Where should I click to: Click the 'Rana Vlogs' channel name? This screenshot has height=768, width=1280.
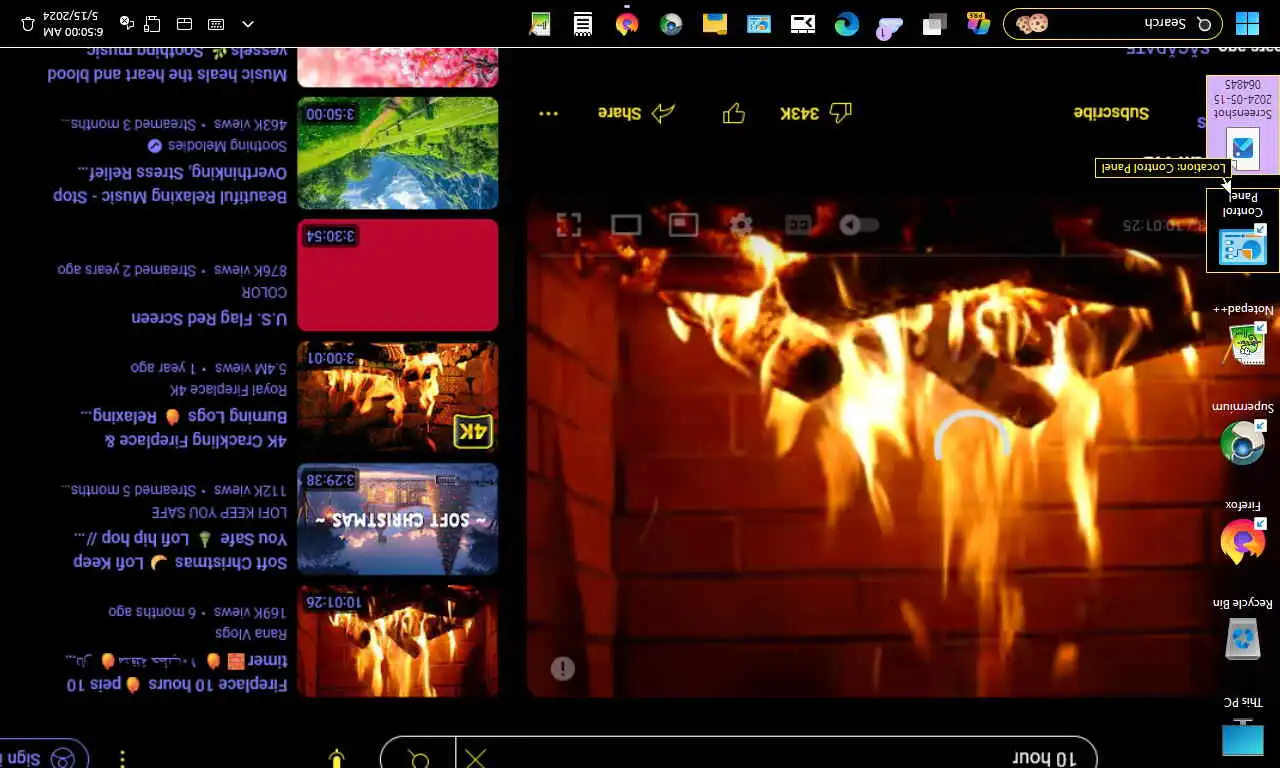click(x=251, y=633)
